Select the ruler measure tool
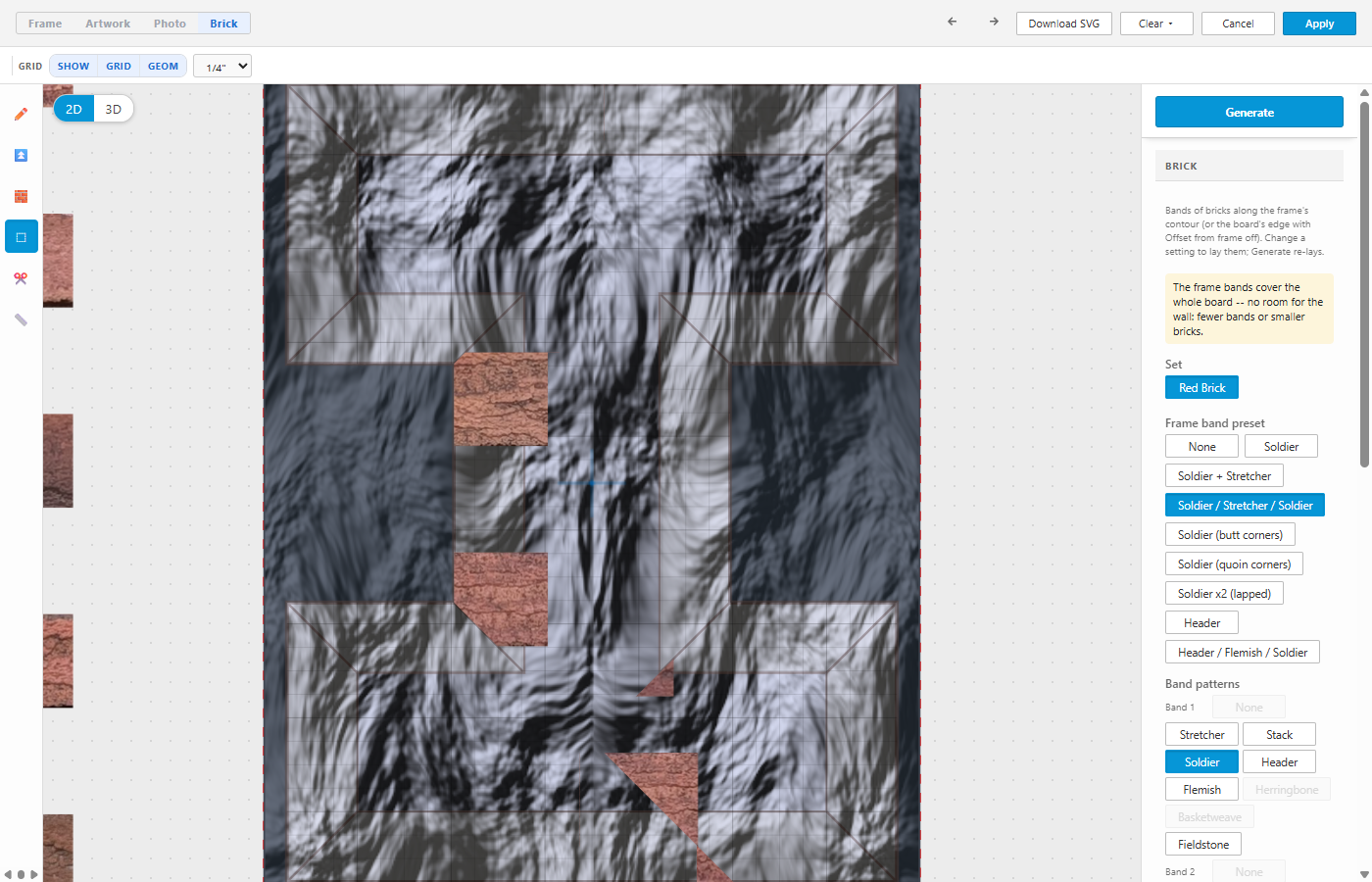 (x=21, y=319)
